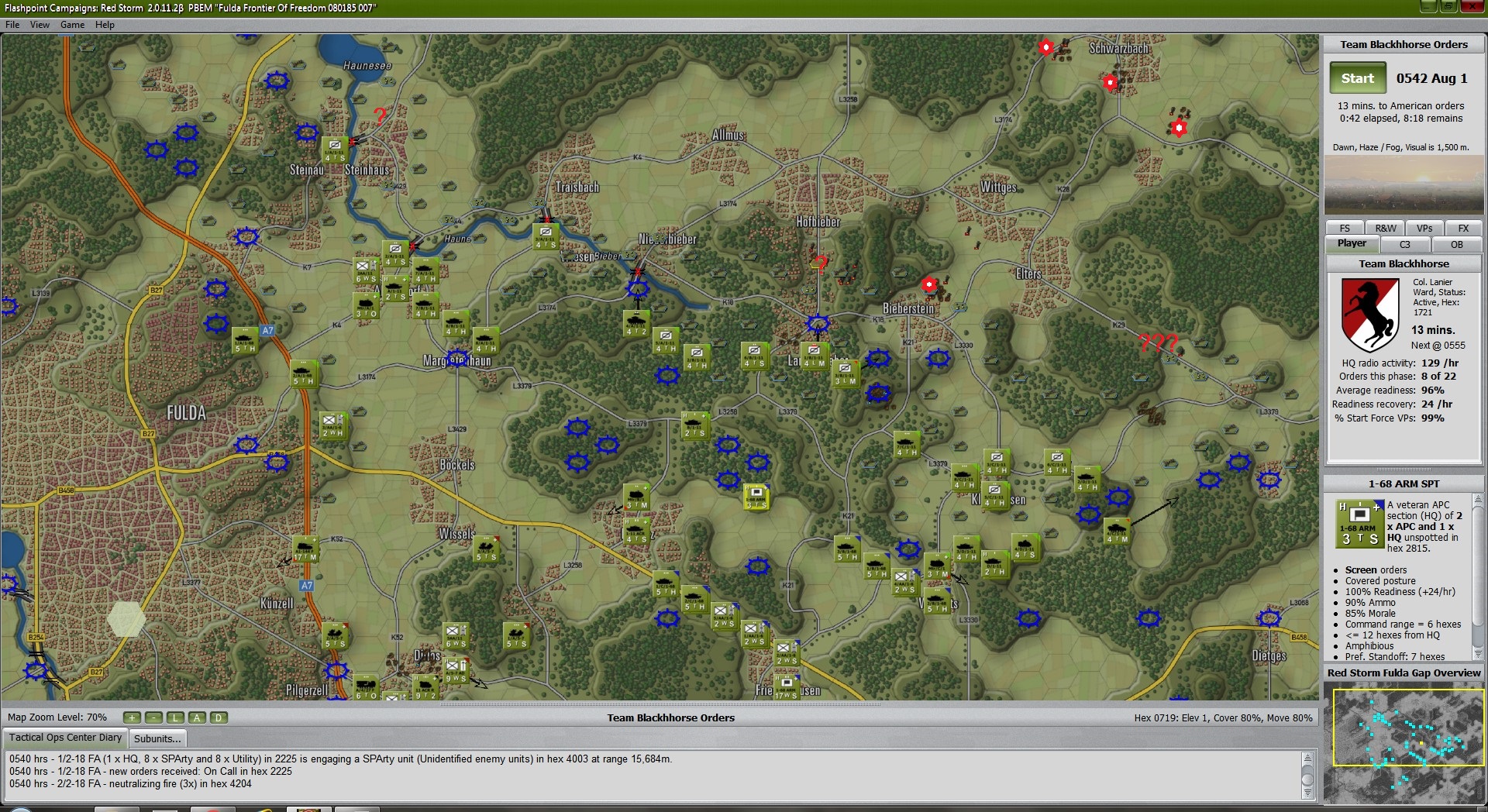
Task: Select the Tactical Ops Center Diary tab
Action: coord(65,738)
